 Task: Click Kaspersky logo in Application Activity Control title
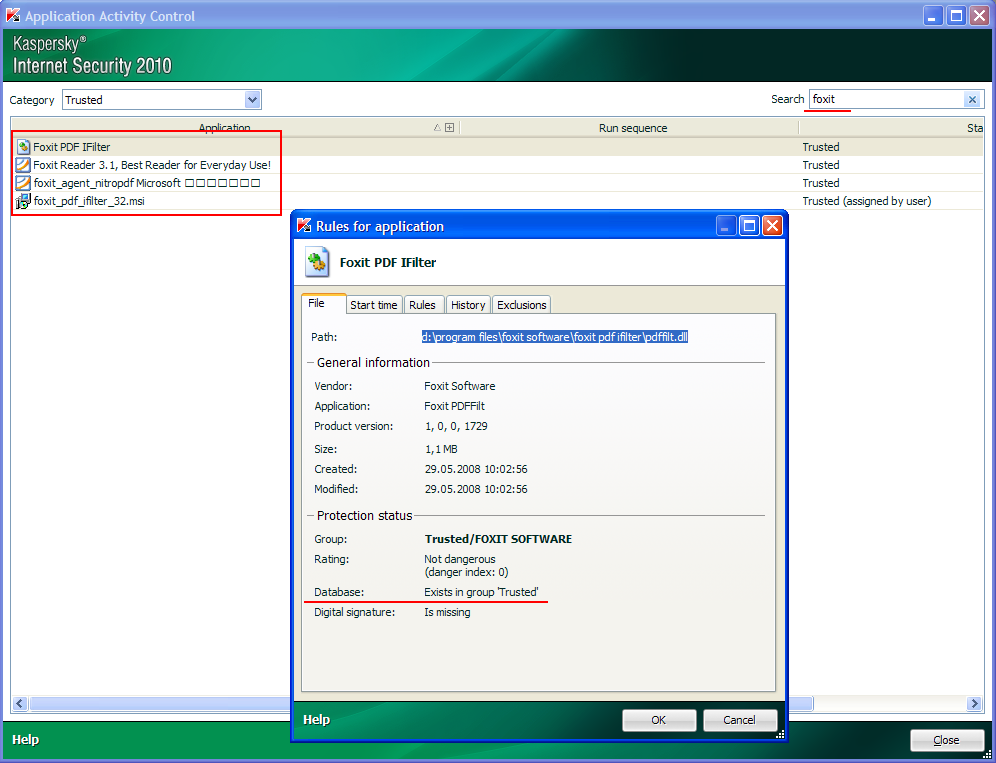pos(13,16)
